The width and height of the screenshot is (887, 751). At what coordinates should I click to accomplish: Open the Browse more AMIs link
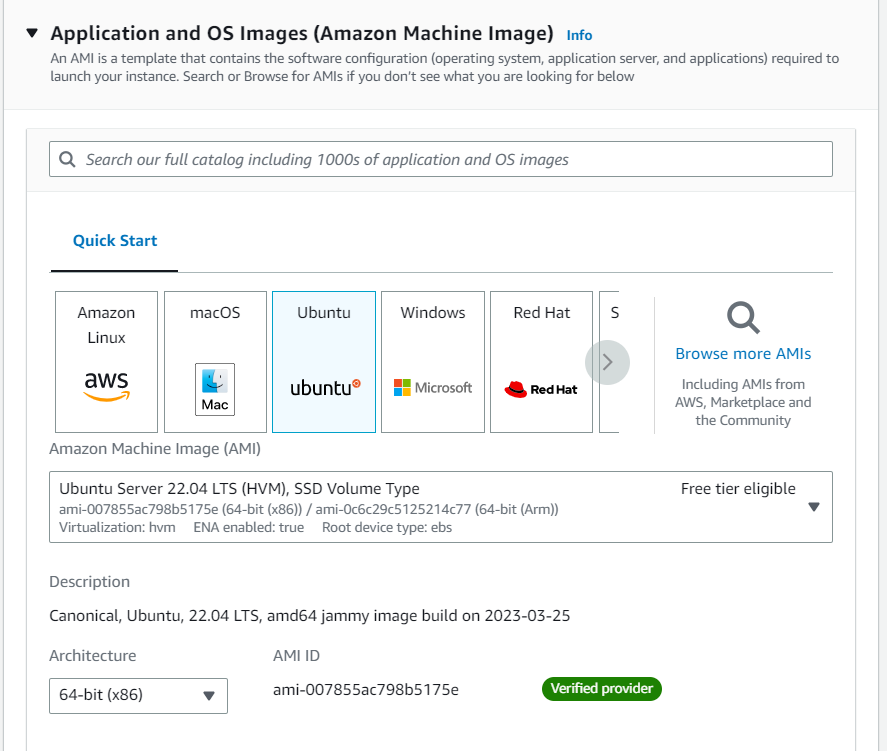pos(743,354)
